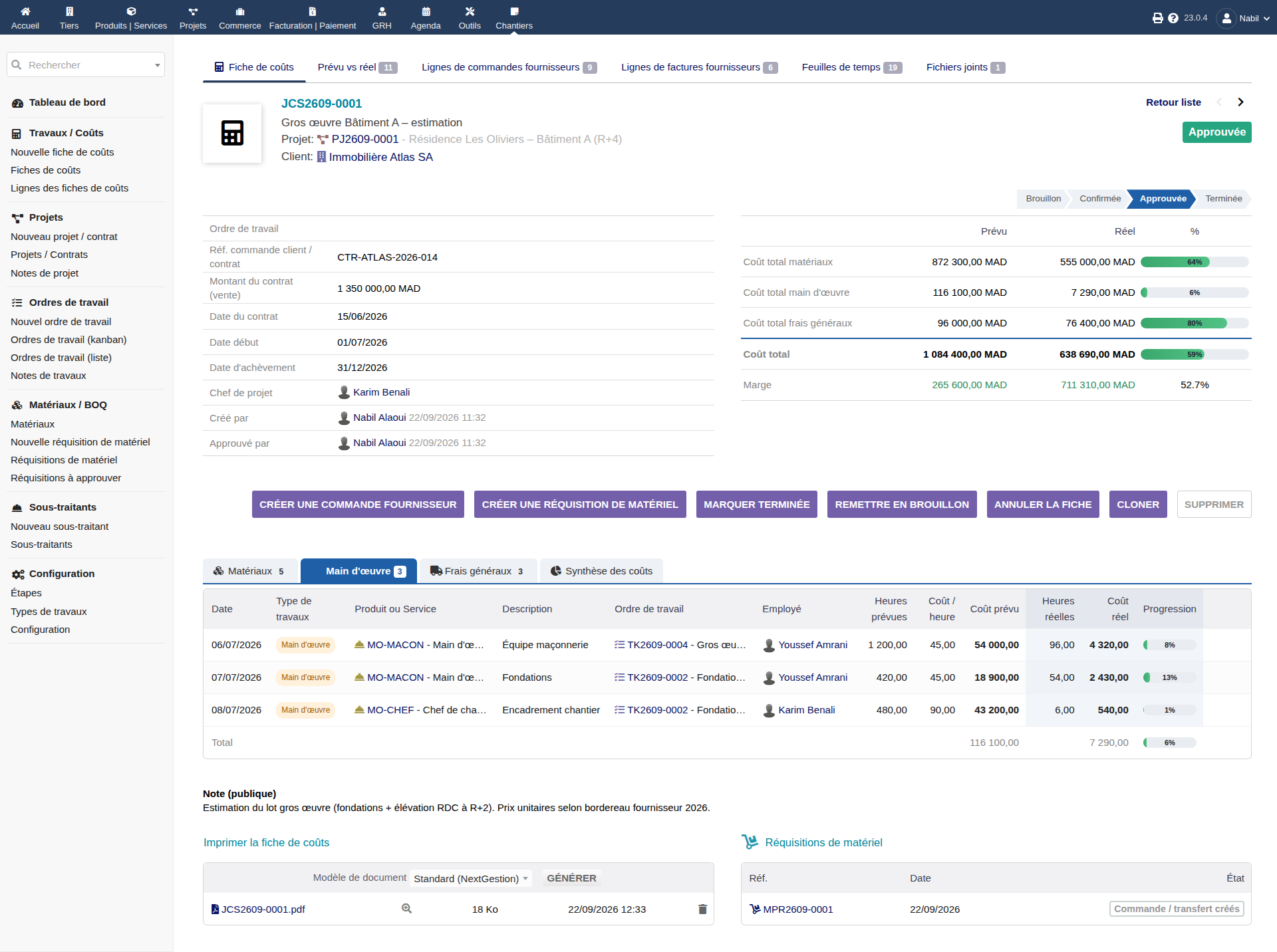Click the CLONER button
The image size is (1277, 952).
(x=1138, y=505)
